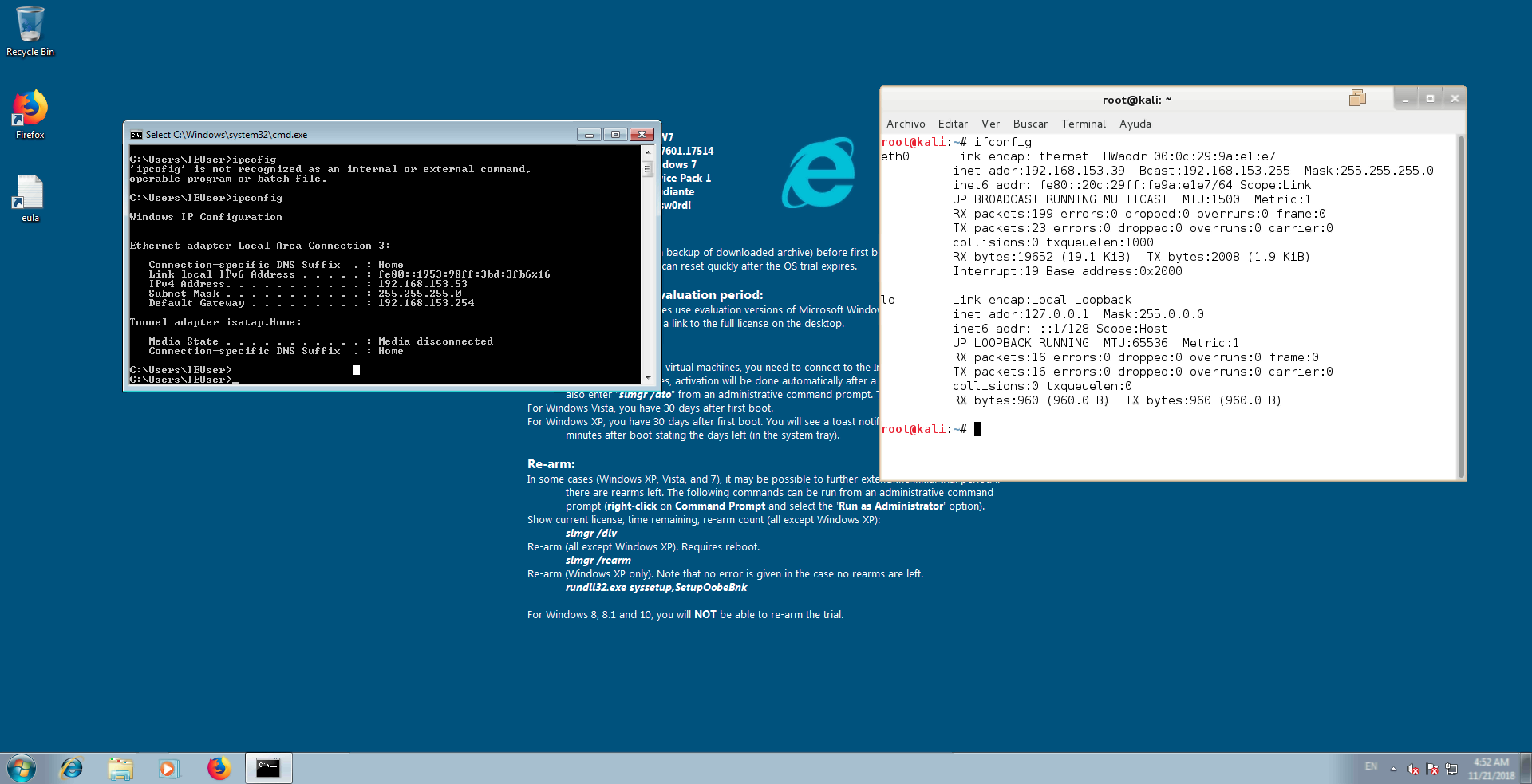Open the Windows Start menu orb
This screenshot has height=784, width=1532.
click(x=22, y=768)
